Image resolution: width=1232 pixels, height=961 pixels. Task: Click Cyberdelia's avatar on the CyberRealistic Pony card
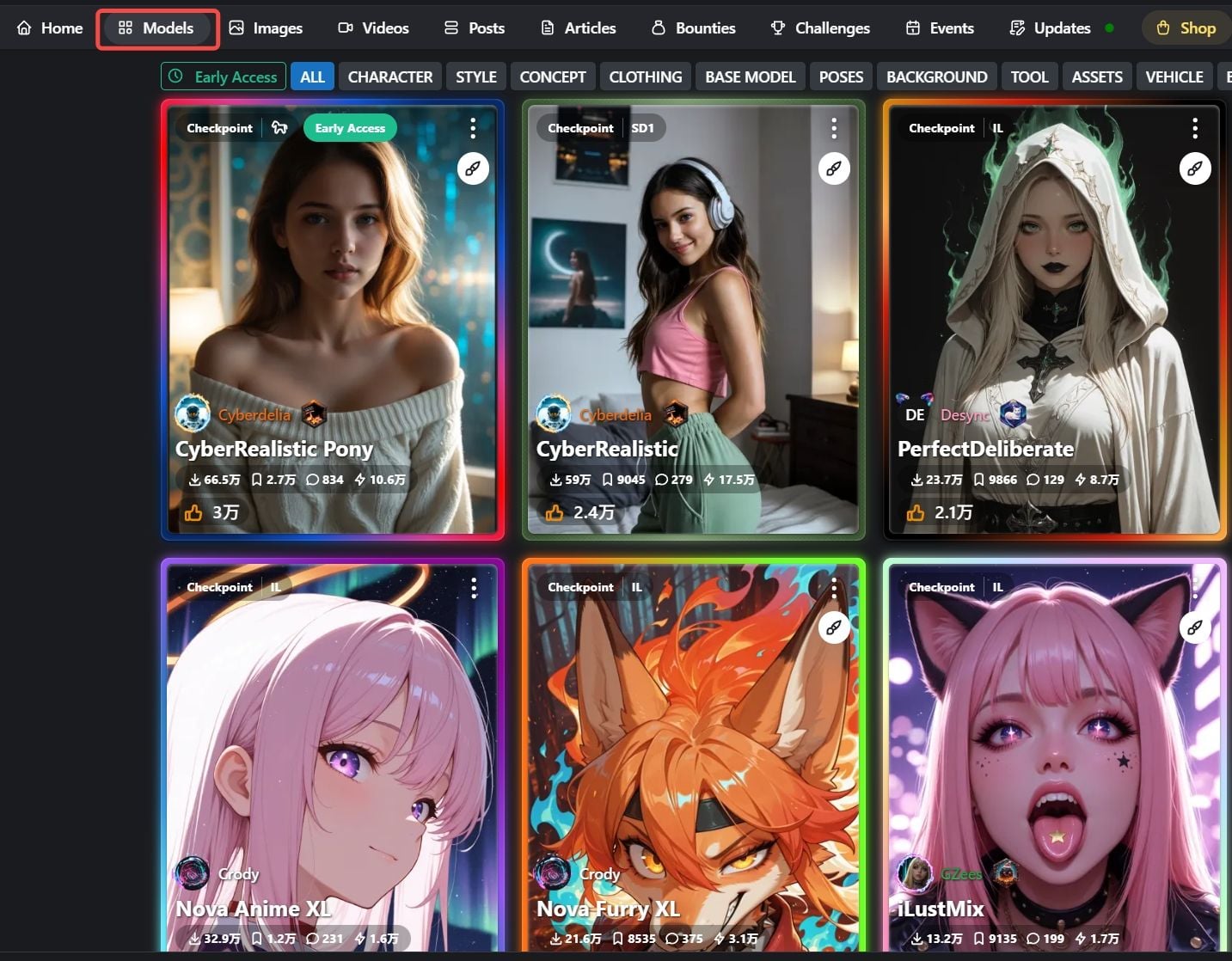coord(193,414)
